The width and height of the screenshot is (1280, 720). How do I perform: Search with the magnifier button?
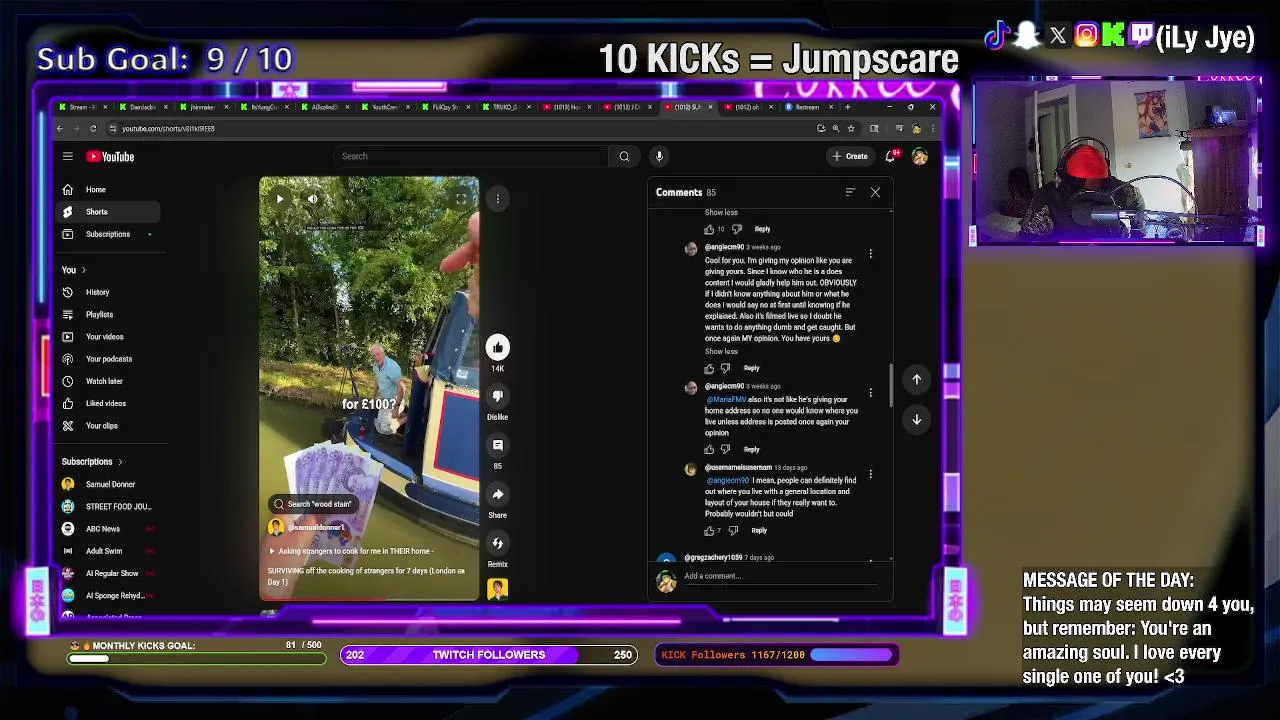[x=624, y=156]
